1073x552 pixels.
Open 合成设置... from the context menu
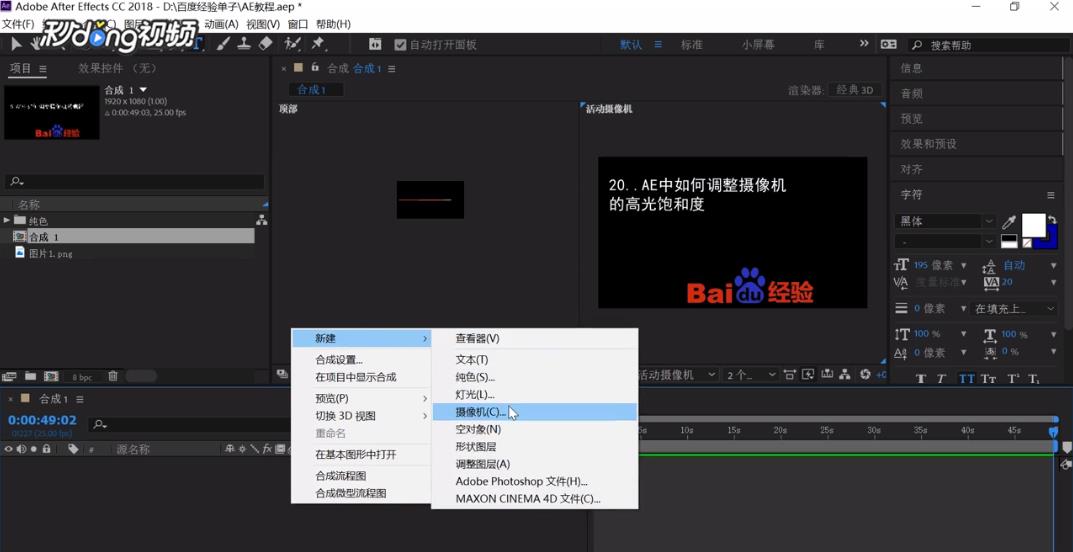(x=361, y=360)
